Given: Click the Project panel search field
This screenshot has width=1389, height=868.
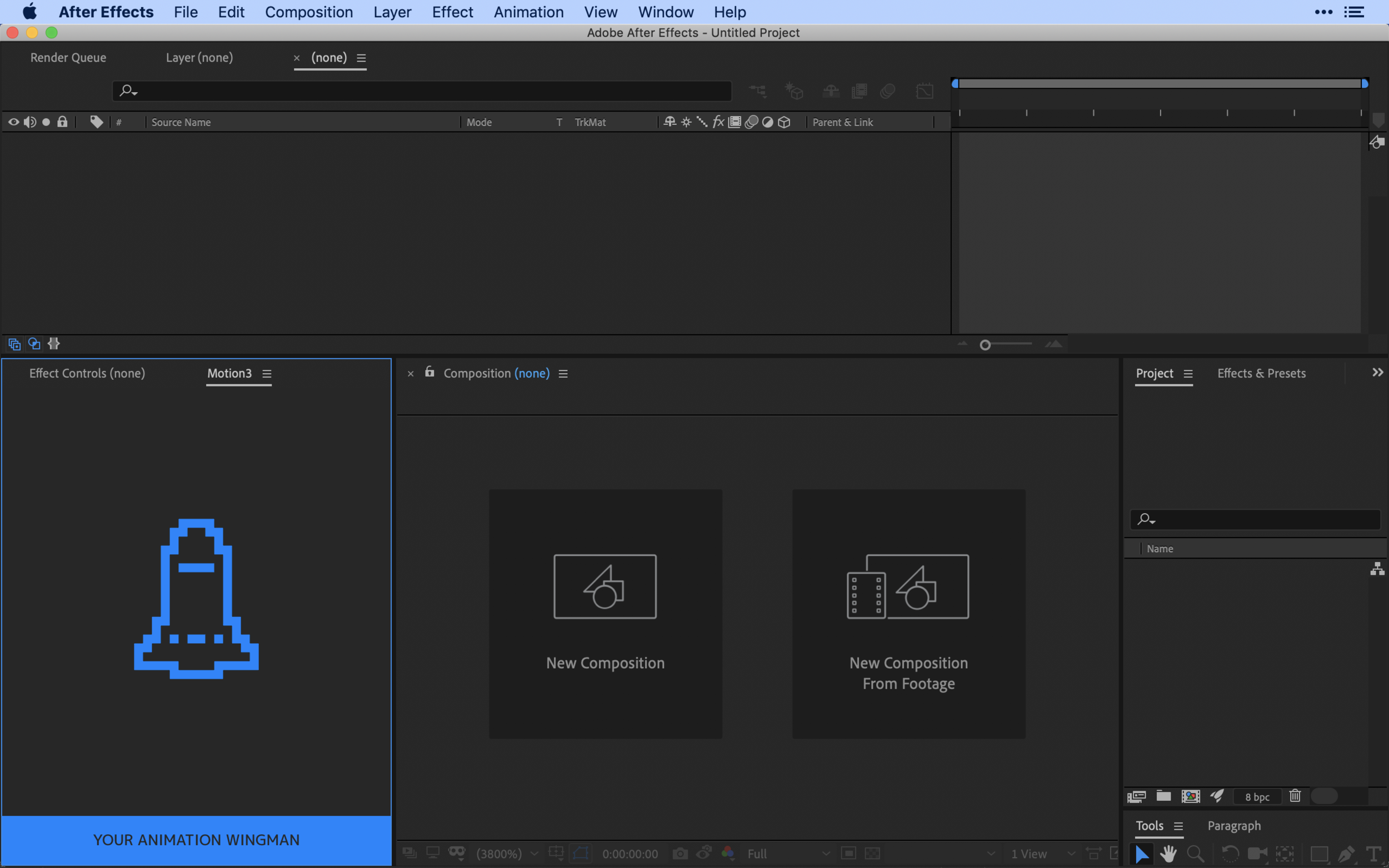Looking at the screenshot, I should click(1255, 520).
